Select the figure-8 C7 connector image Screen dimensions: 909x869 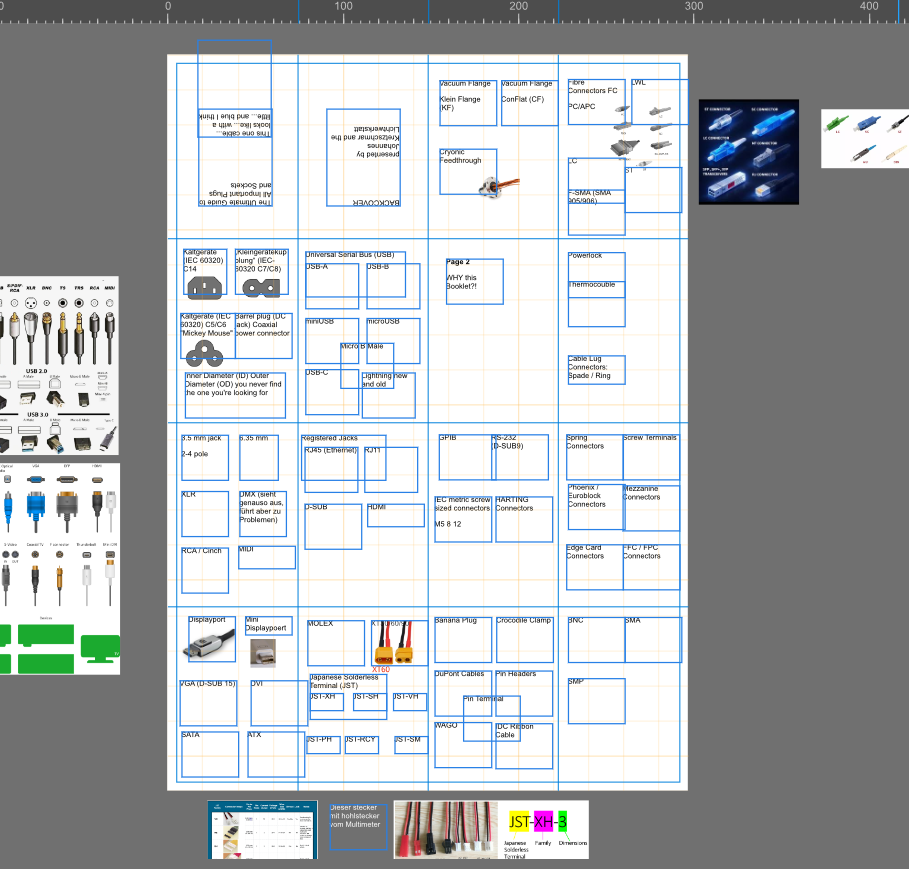click(x=261, y=288)
